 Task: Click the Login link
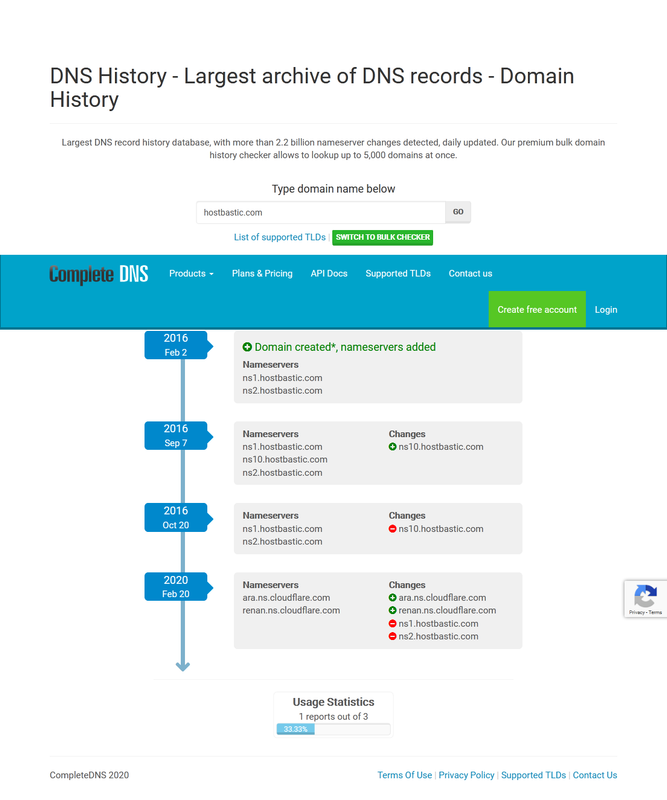click(606, 310)
